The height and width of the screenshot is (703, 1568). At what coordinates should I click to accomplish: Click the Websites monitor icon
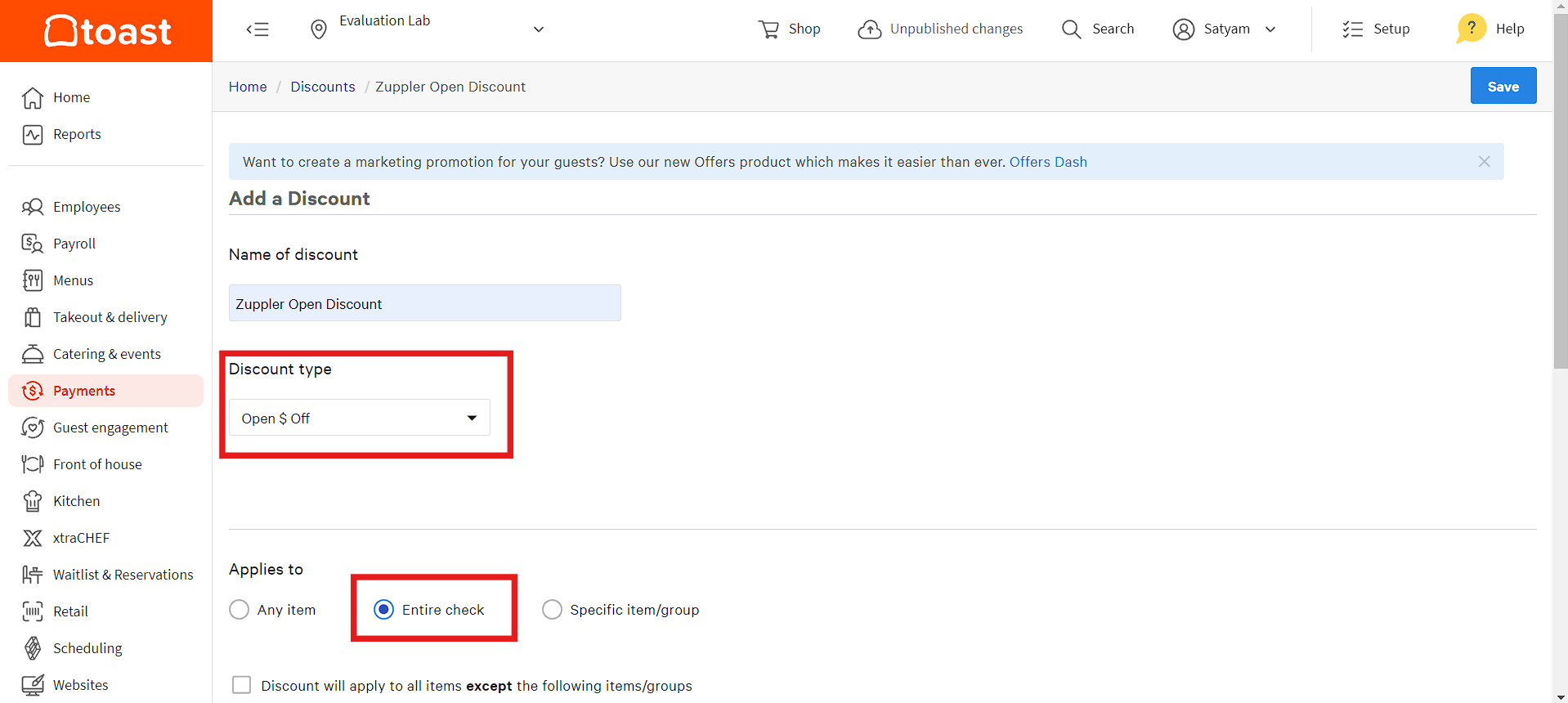click(33, 685)
